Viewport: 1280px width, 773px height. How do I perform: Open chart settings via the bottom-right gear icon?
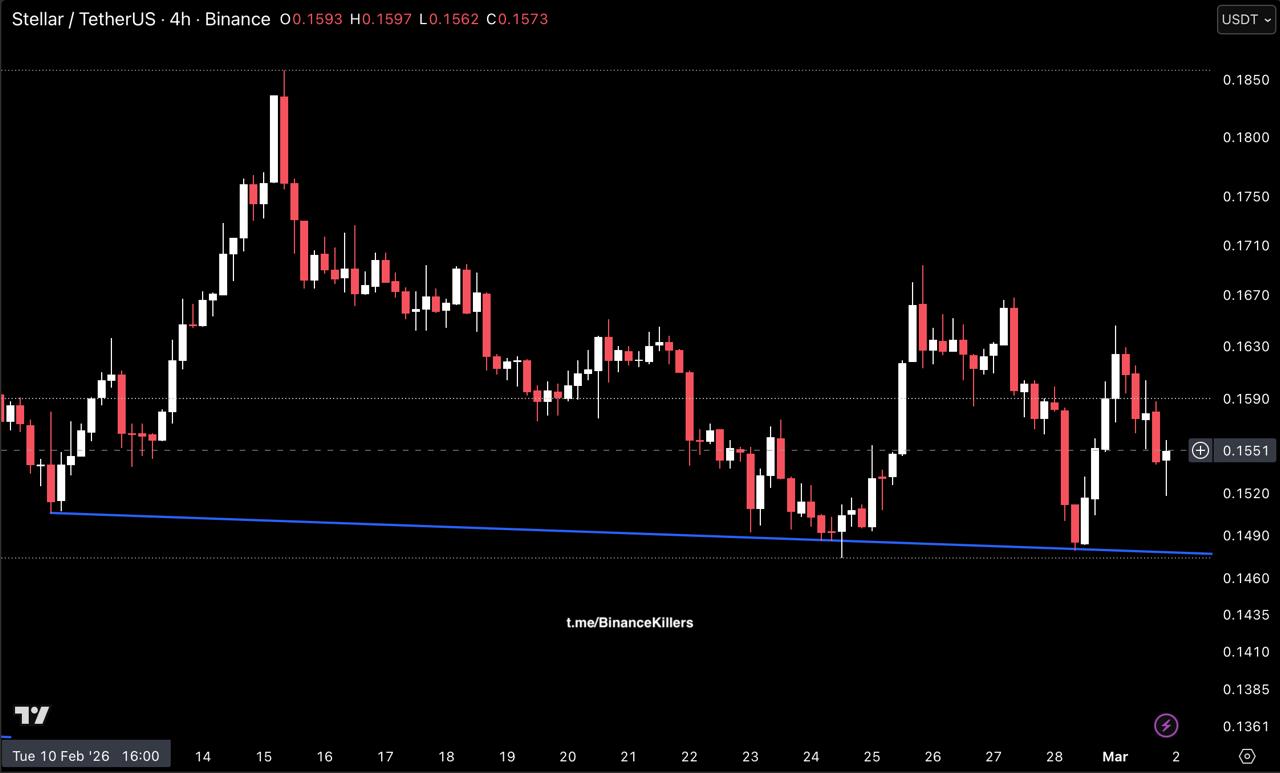coord(1246,756)
